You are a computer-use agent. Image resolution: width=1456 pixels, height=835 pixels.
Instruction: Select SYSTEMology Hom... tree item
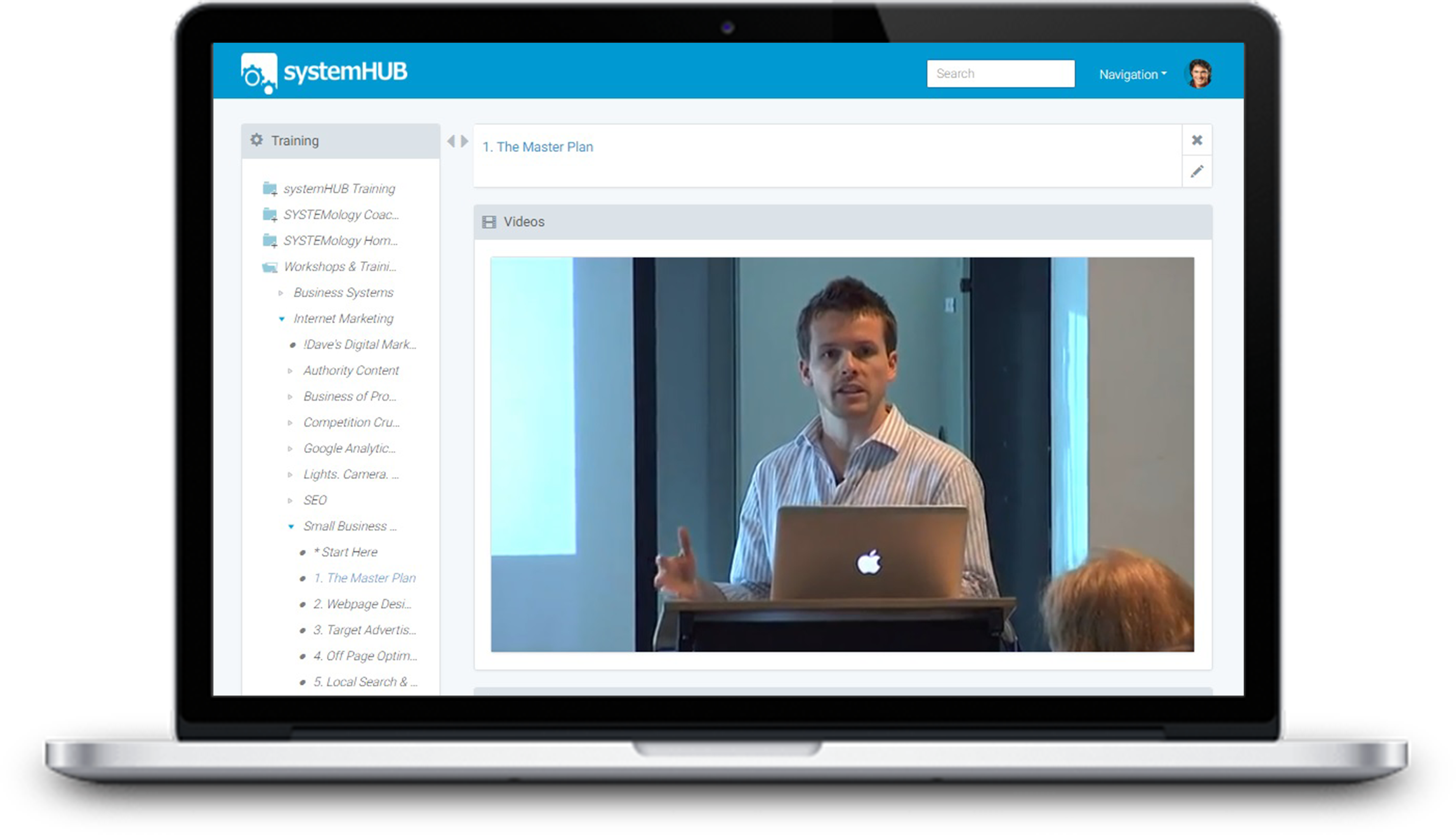click(340, 240)
